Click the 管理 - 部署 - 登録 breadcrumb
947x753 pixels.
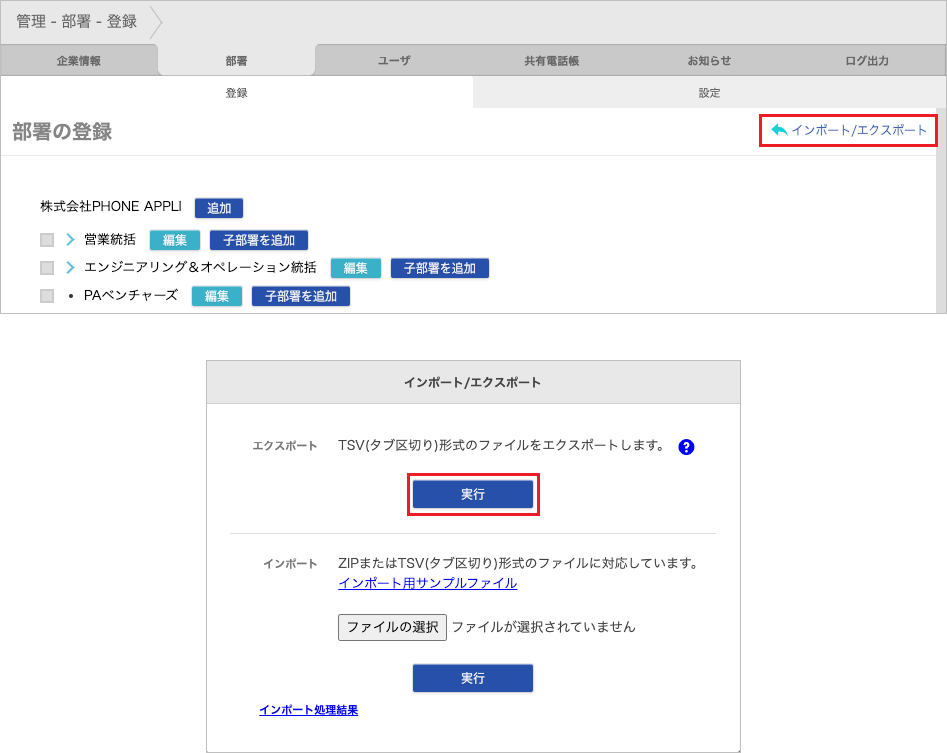77,21
